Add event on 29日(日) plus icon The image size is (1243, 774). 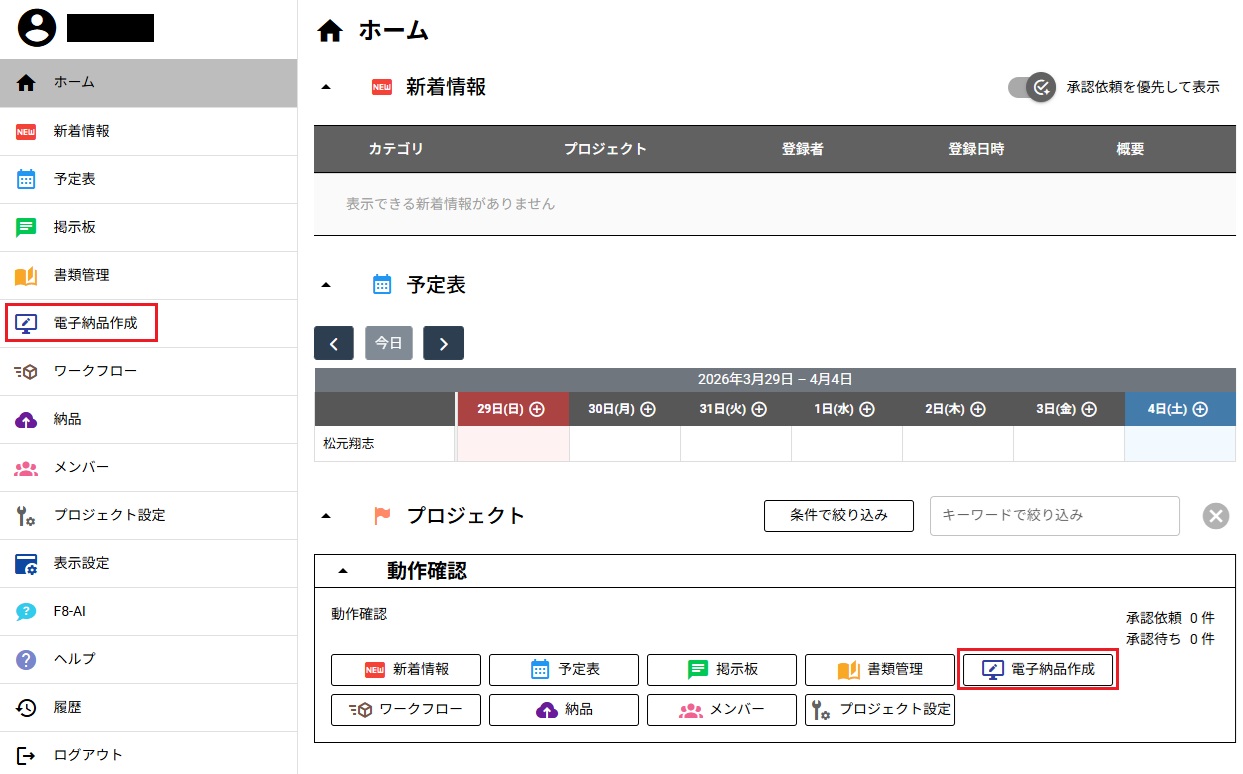tap(537, 409)
